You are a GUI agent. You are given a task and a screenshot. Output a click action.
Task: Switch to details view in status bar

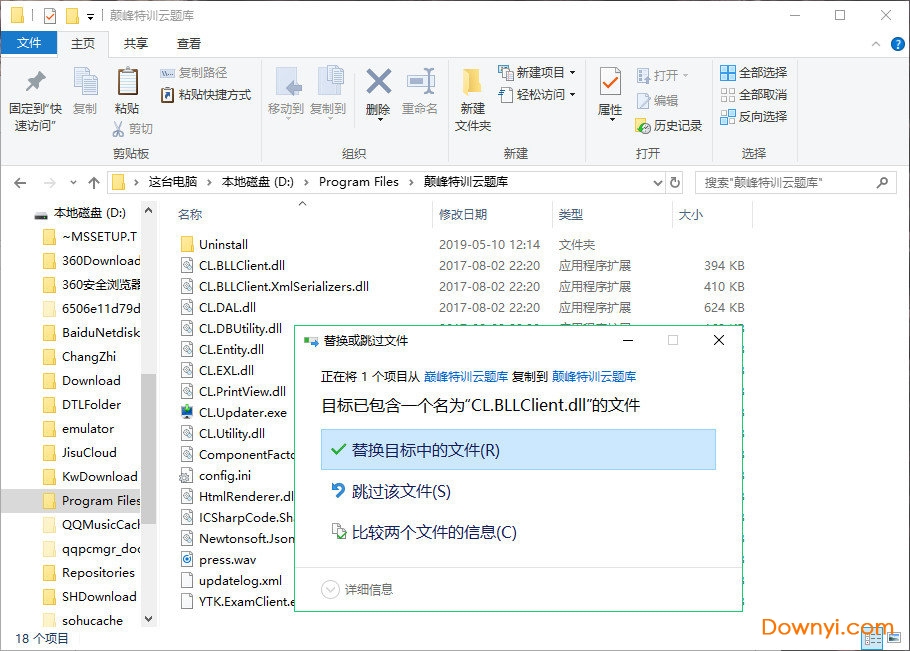click(870, 639)
